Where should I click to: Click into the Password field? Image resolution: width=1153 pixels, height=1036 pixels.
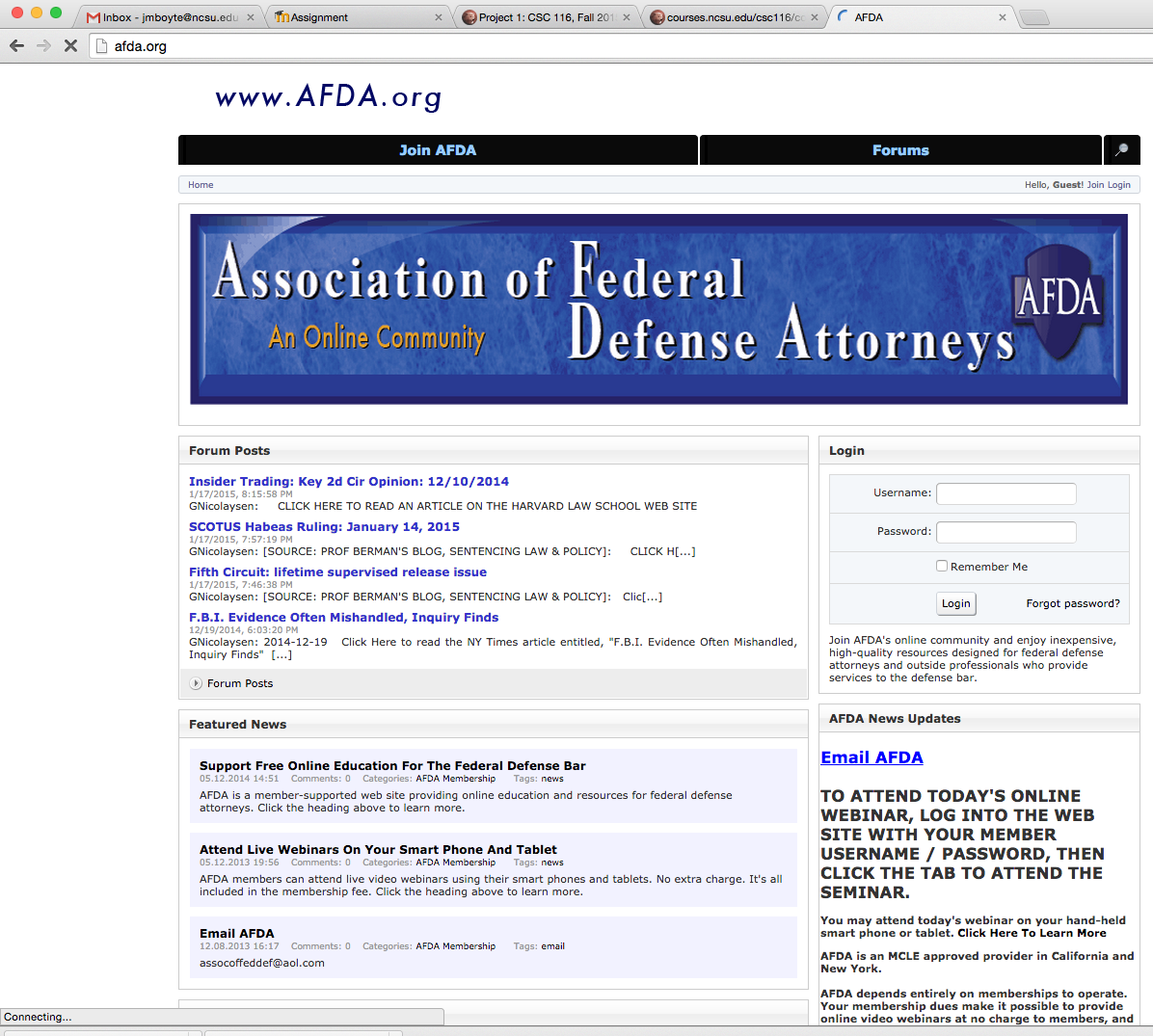pyautogui.click(x=1006, y=532)
